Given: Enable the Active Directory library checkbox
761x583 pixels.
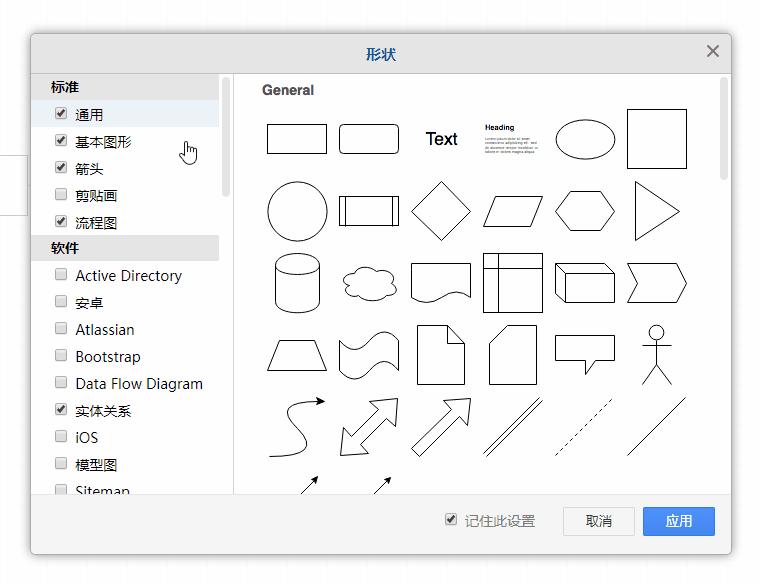Looking at the screenshot, I should click(x=61, y=275).
